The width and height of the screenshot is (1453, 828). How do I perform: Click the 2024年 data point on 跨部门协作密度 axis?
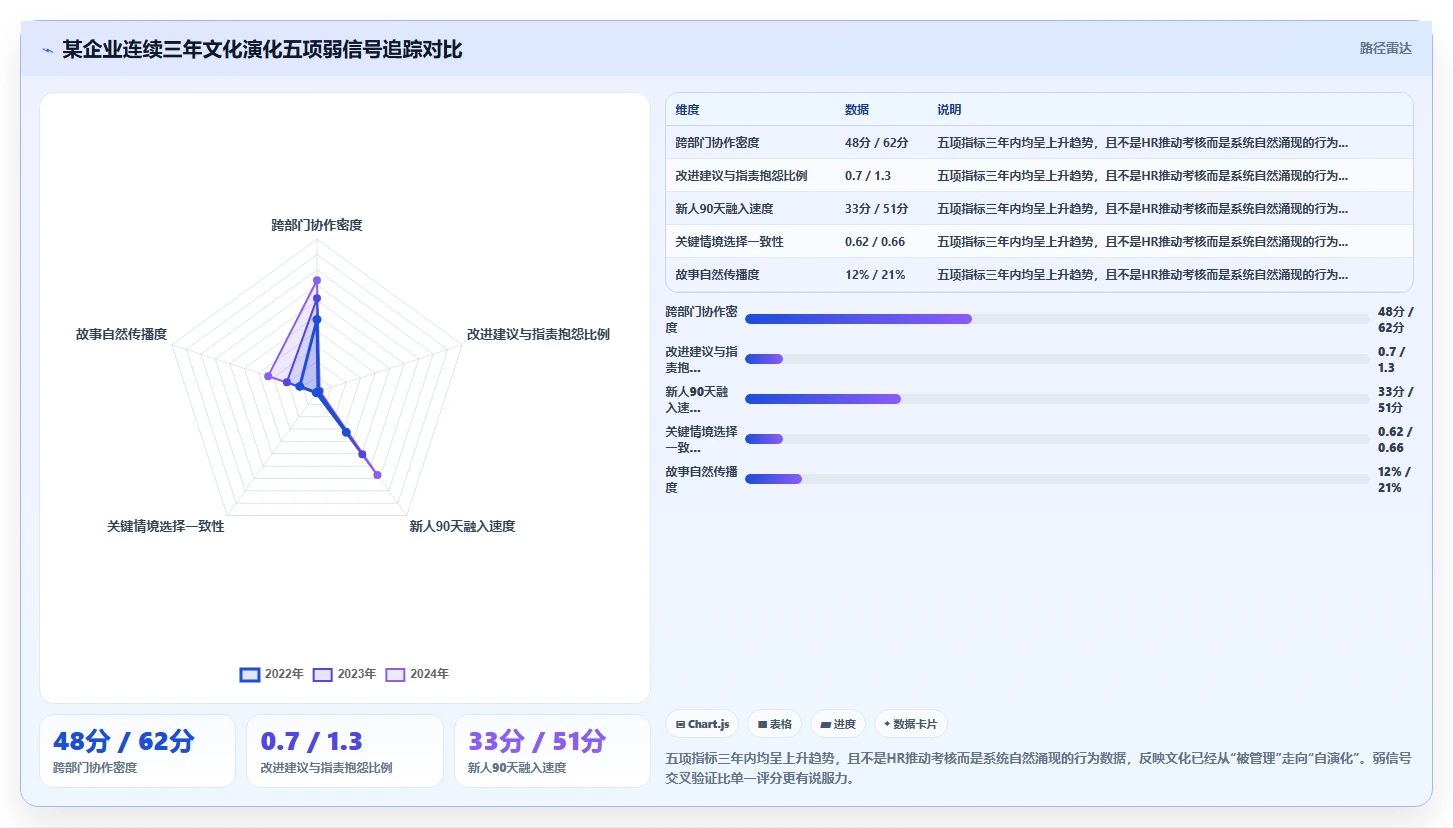[x=317, y=280]
